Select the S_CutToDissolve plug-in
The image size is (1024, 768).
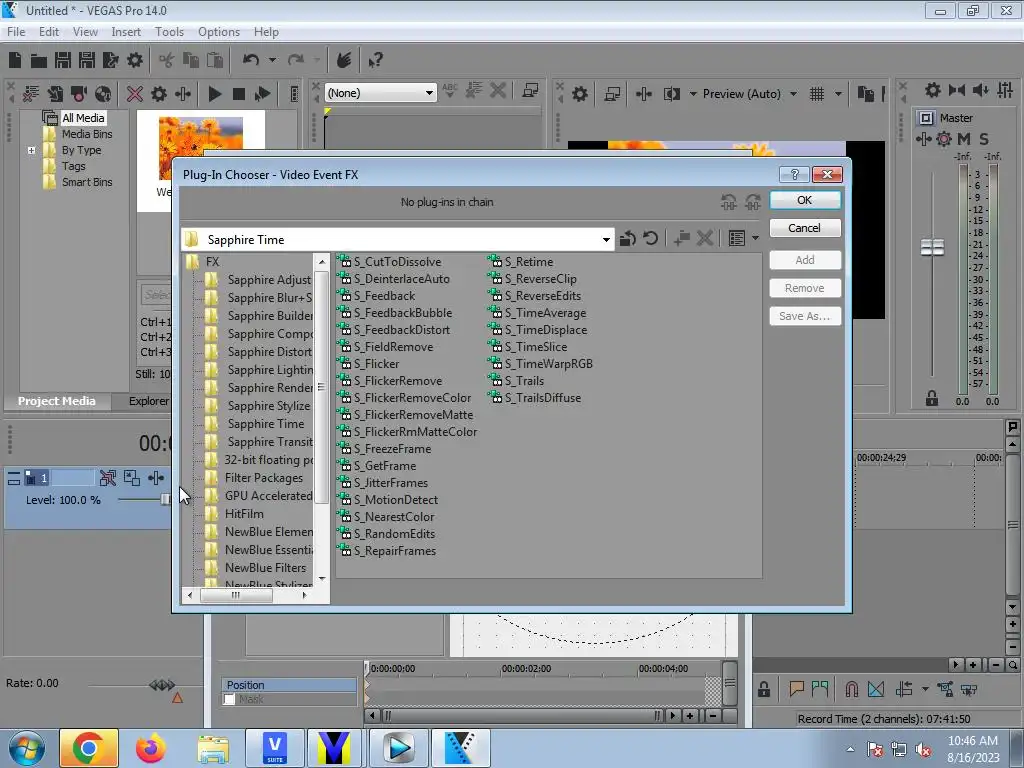[x=389, y=262]
